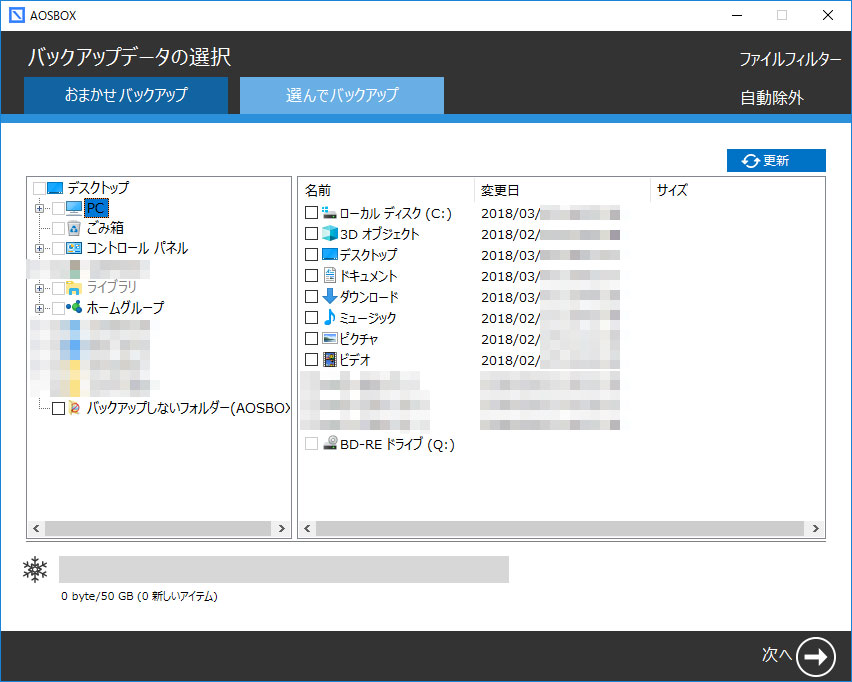Sort by 変更日 column header
This screenshot has width=852, height=682.
click(500, 190)
